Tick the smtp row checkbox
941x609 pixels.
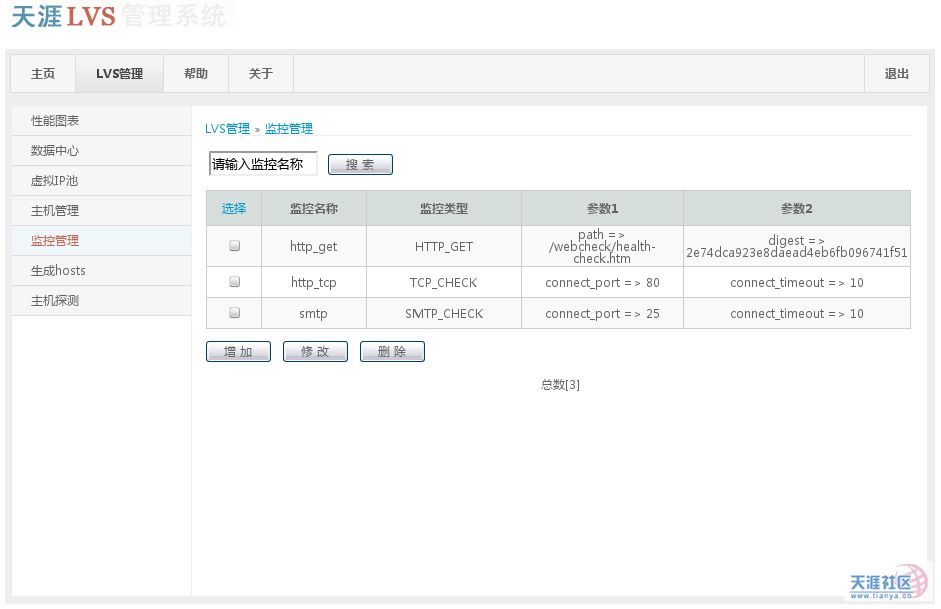235,313
